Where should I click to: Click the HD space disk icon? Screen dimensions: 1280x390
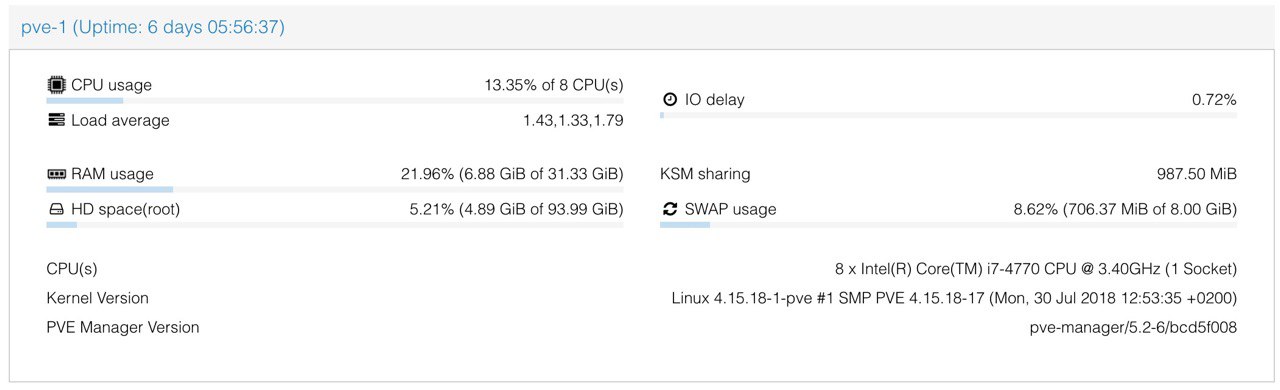(x=56, y=209)
